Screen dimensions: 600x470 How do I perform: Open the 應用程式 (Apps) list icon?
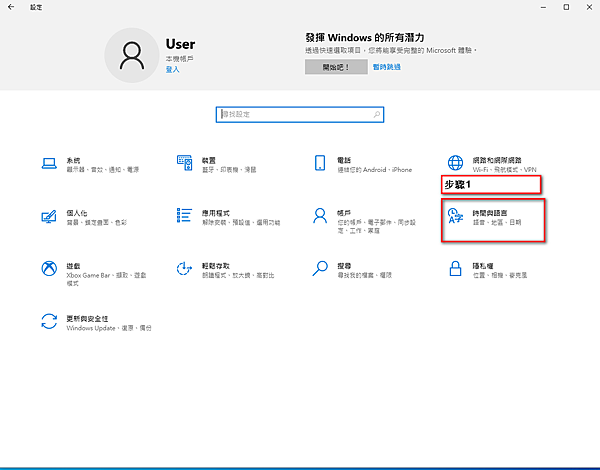pyautogui.click(x=184, y=215)
